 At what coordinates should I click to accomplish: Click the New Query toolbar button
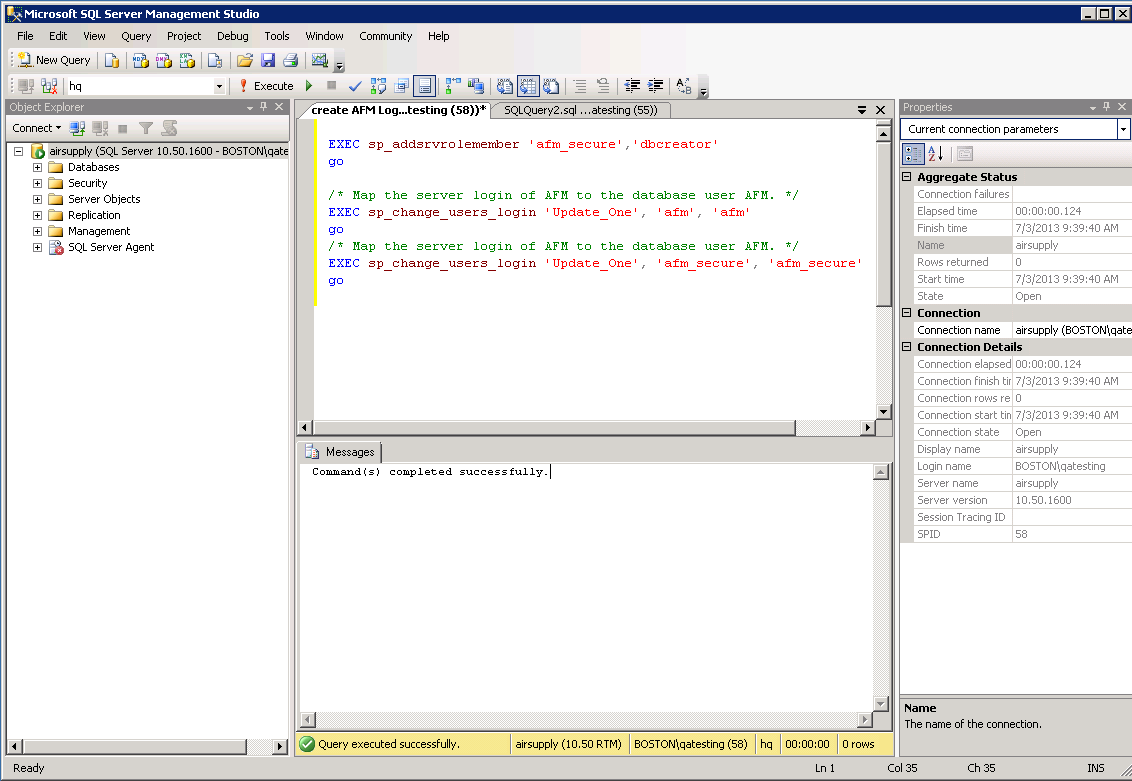[54, 61]
